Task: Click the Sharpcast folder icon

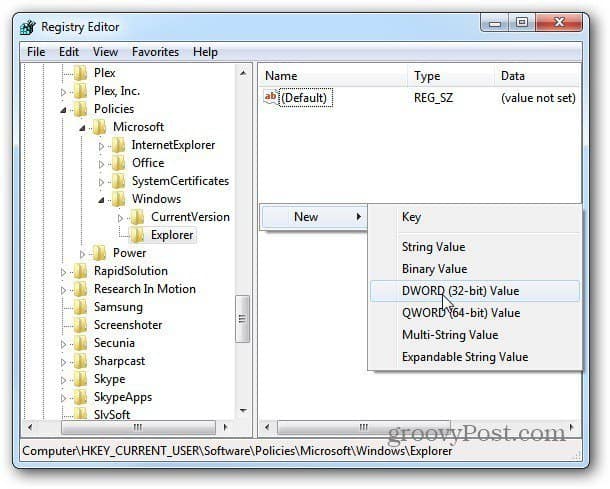Action: click(81, 361)
